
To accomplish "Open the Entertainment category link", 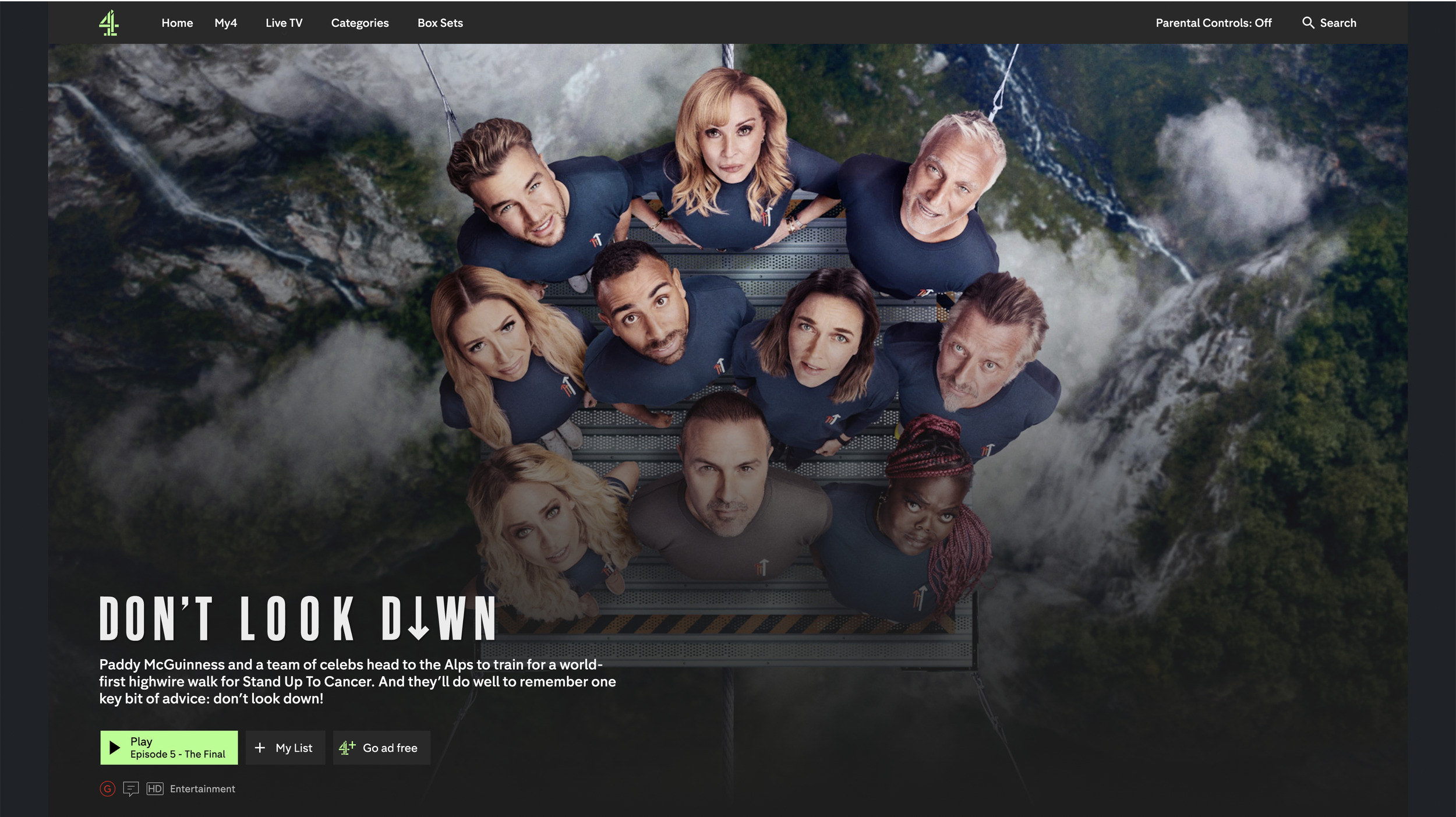I will (203, 788).
